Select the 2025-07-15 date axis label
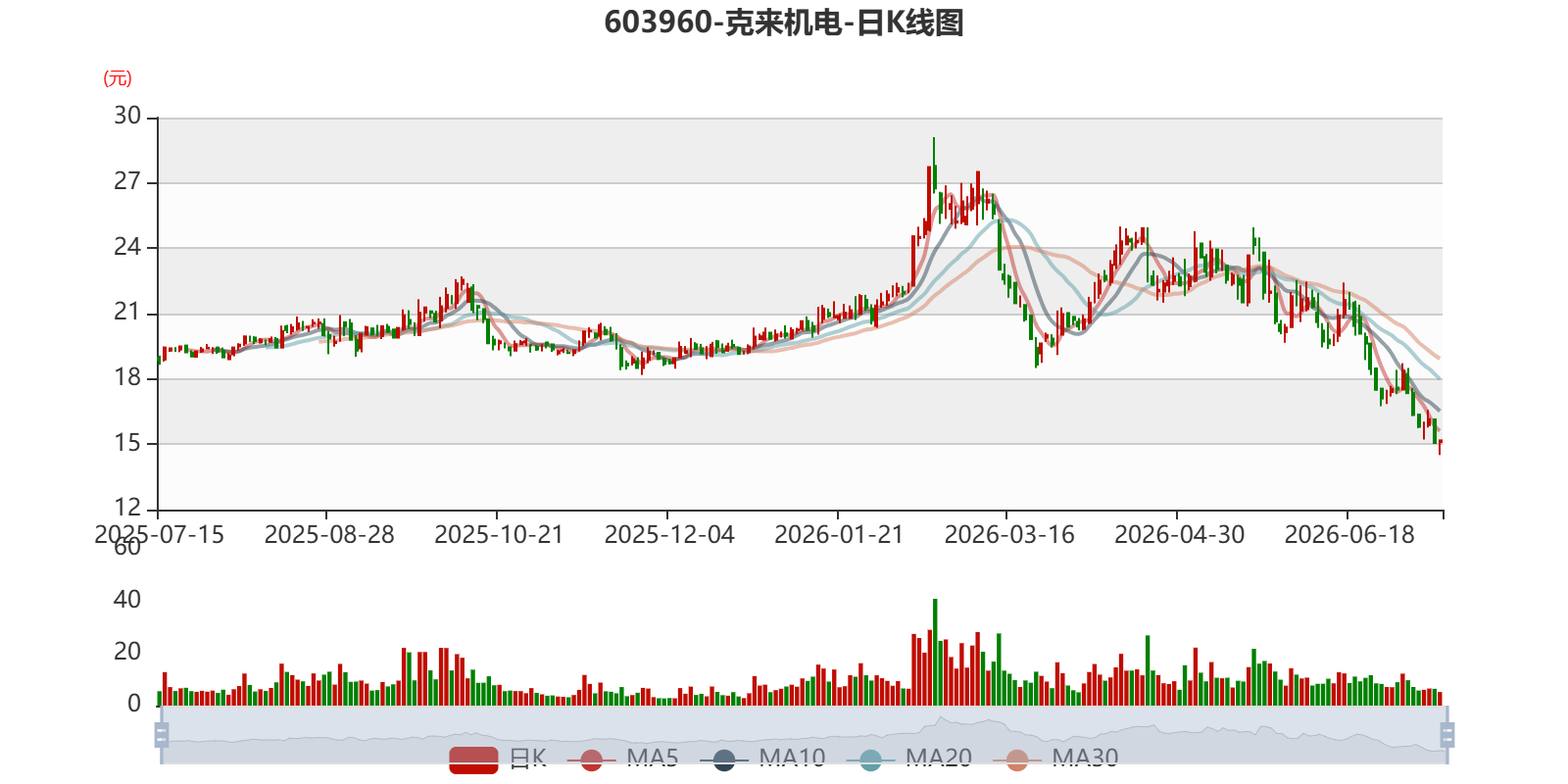1568x784 pixels. [x=159, y=534]
